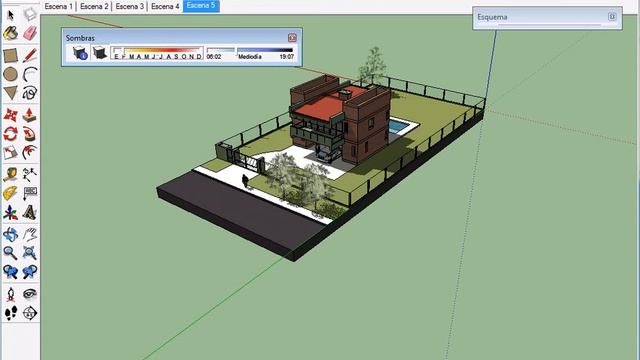Click the Zoom Extents tool
This screenshot has height=360, width=640.
click(30, 253)
